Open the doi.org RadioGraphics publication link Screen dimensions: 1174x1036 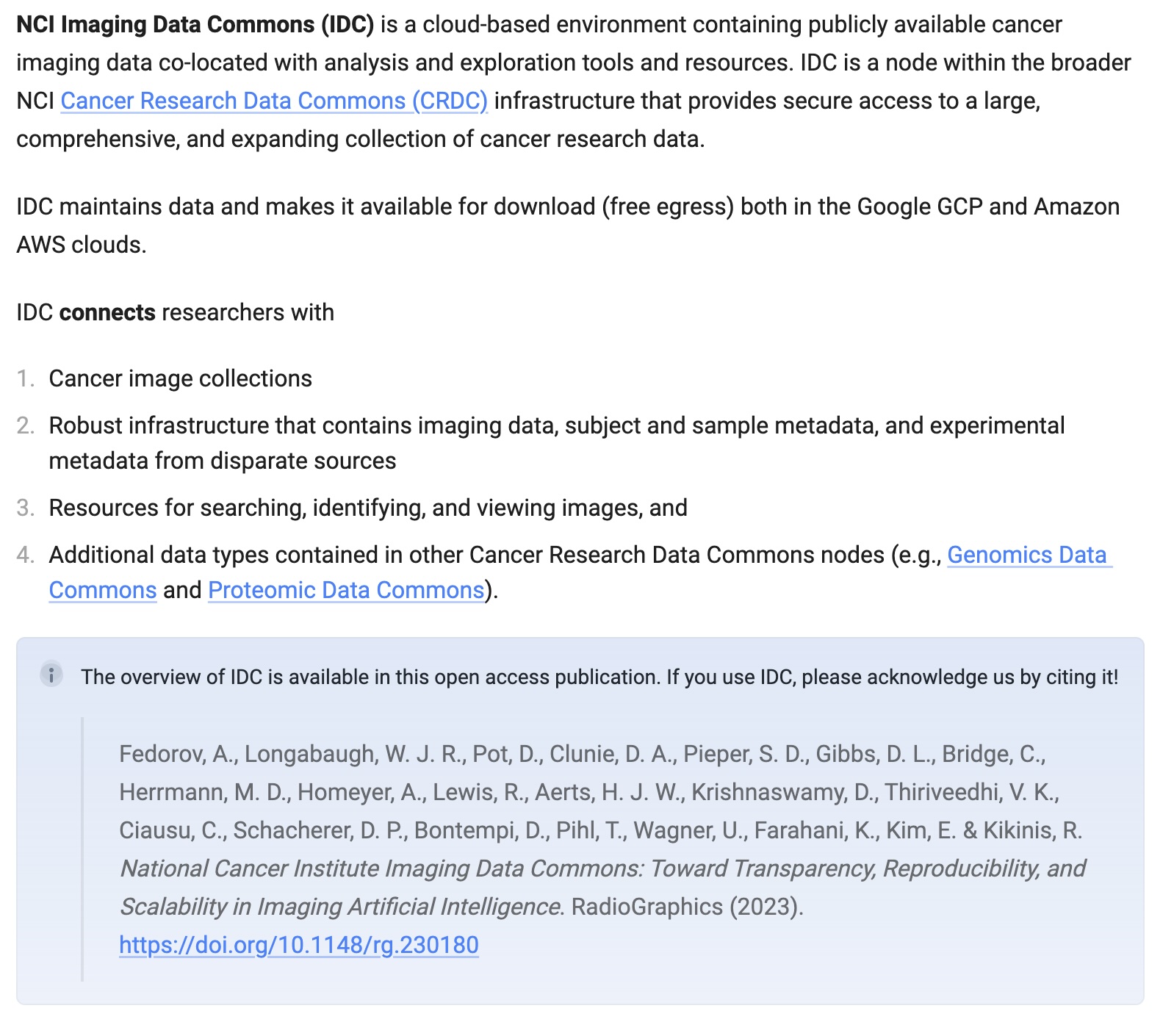(298, 944)
